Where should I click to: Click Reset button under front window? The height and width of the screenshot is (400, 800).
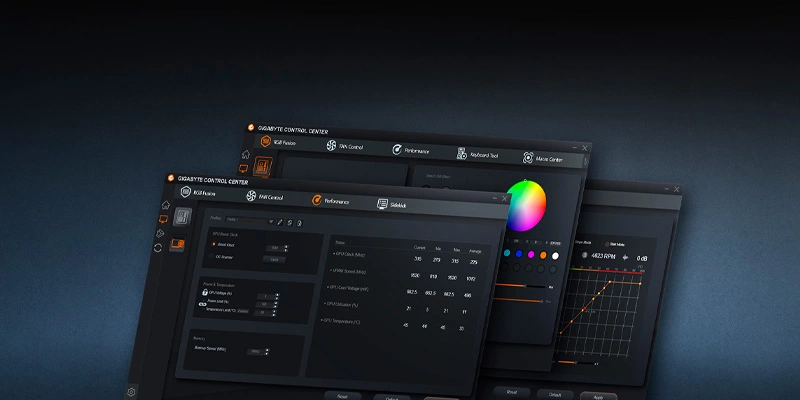pyautogui.click(x=342, y=395)
